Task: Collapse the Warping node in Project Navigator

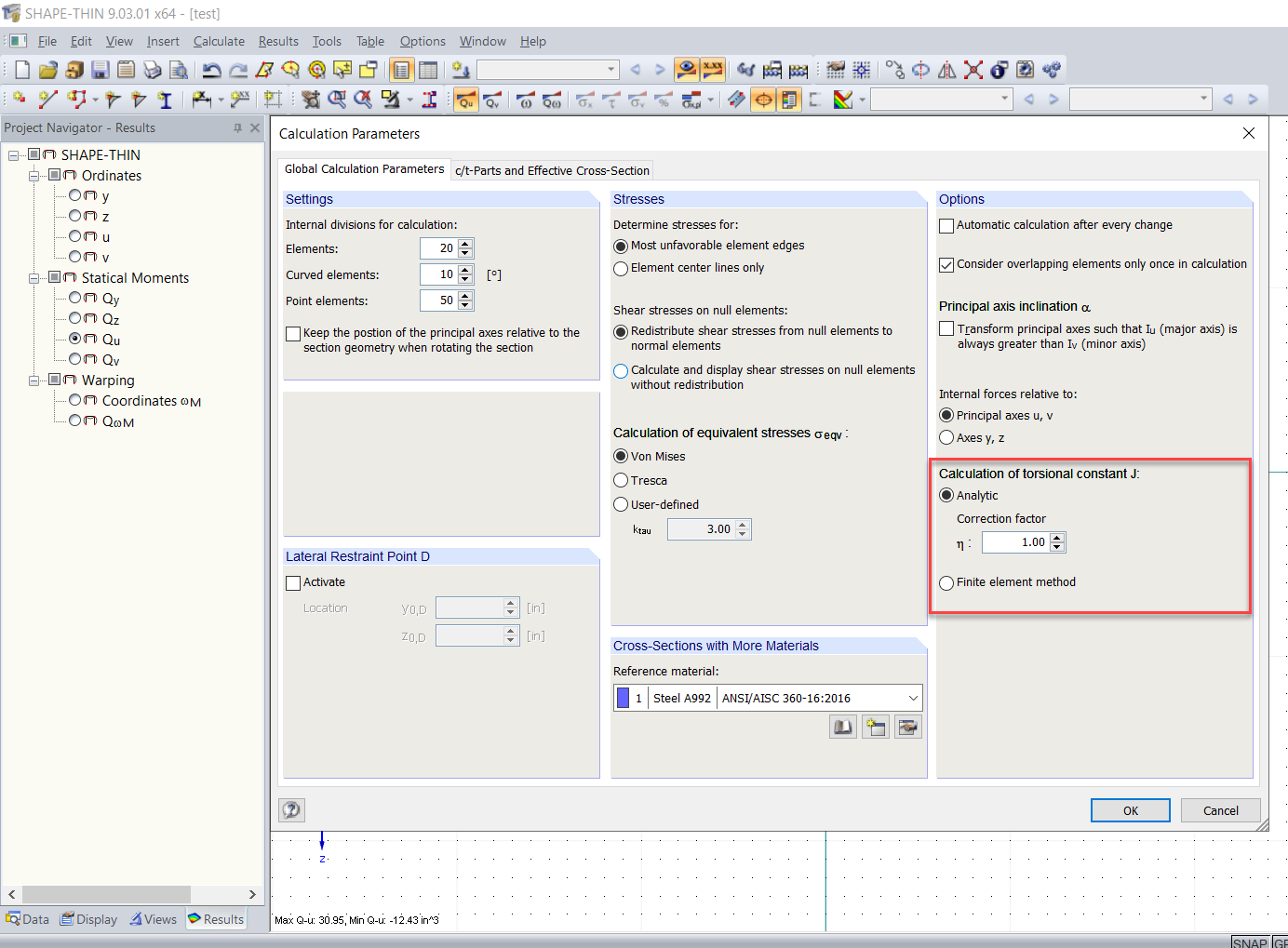Action: tap(32, 380)
